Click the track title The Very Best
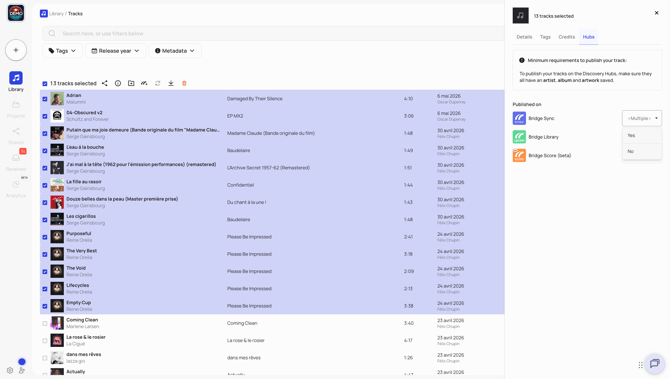Image resolution: width=670 pixels, height=379 pixels. tap(82, 251)
